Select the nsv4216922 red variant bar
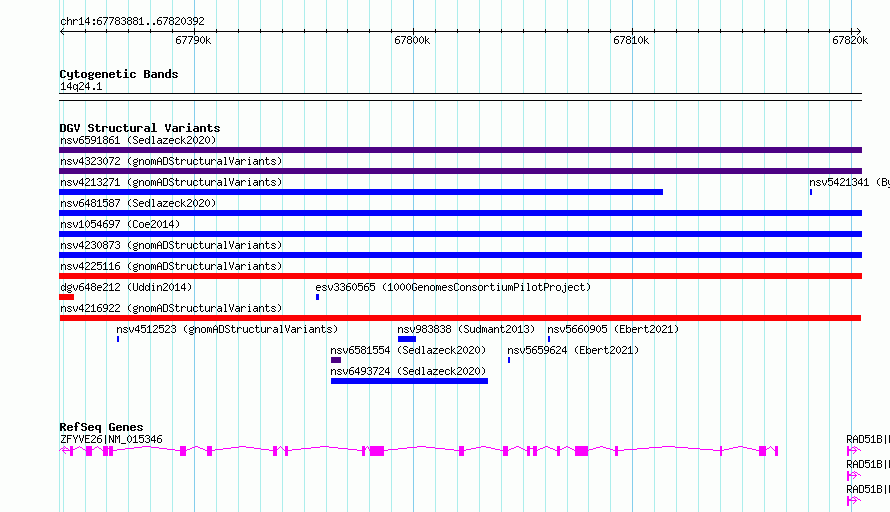 pyautogui.click(x=460, y=318)
